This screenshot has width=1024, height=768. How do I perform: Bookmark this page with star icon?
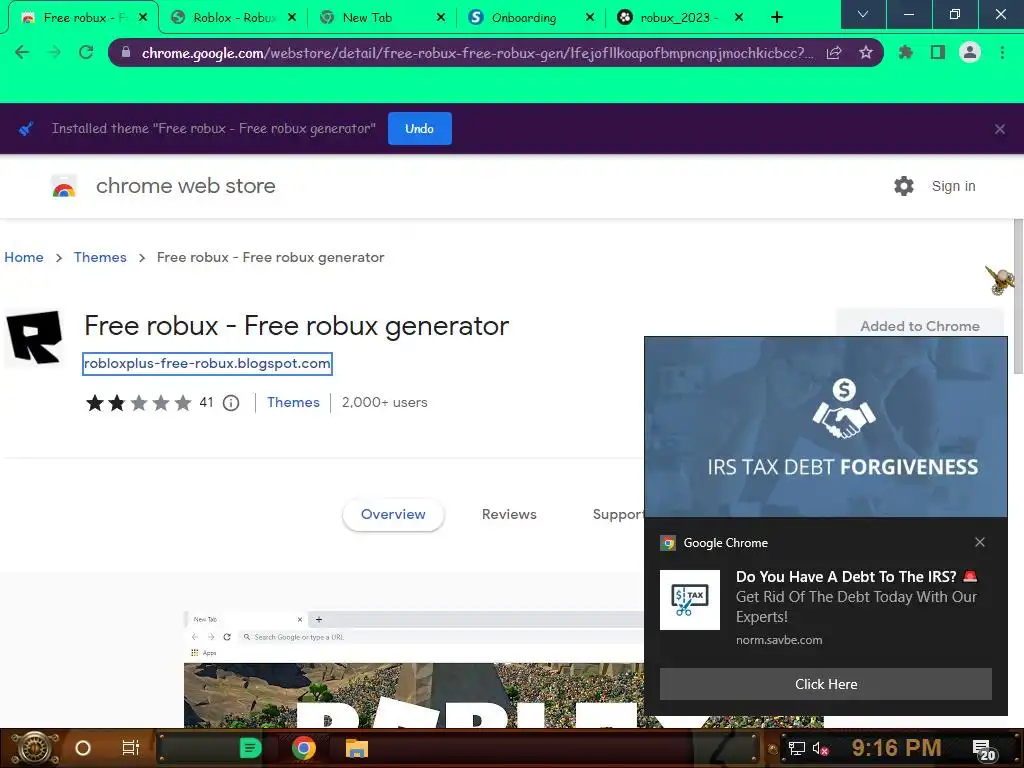pos(866,53)
